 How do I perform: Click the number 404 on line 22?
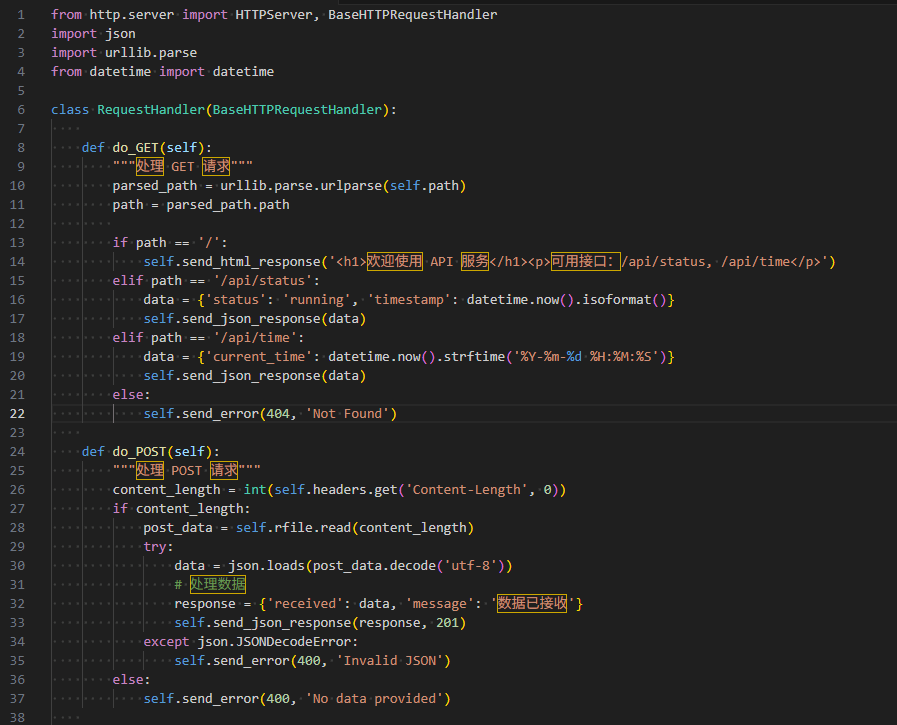(x=278, y=414)
